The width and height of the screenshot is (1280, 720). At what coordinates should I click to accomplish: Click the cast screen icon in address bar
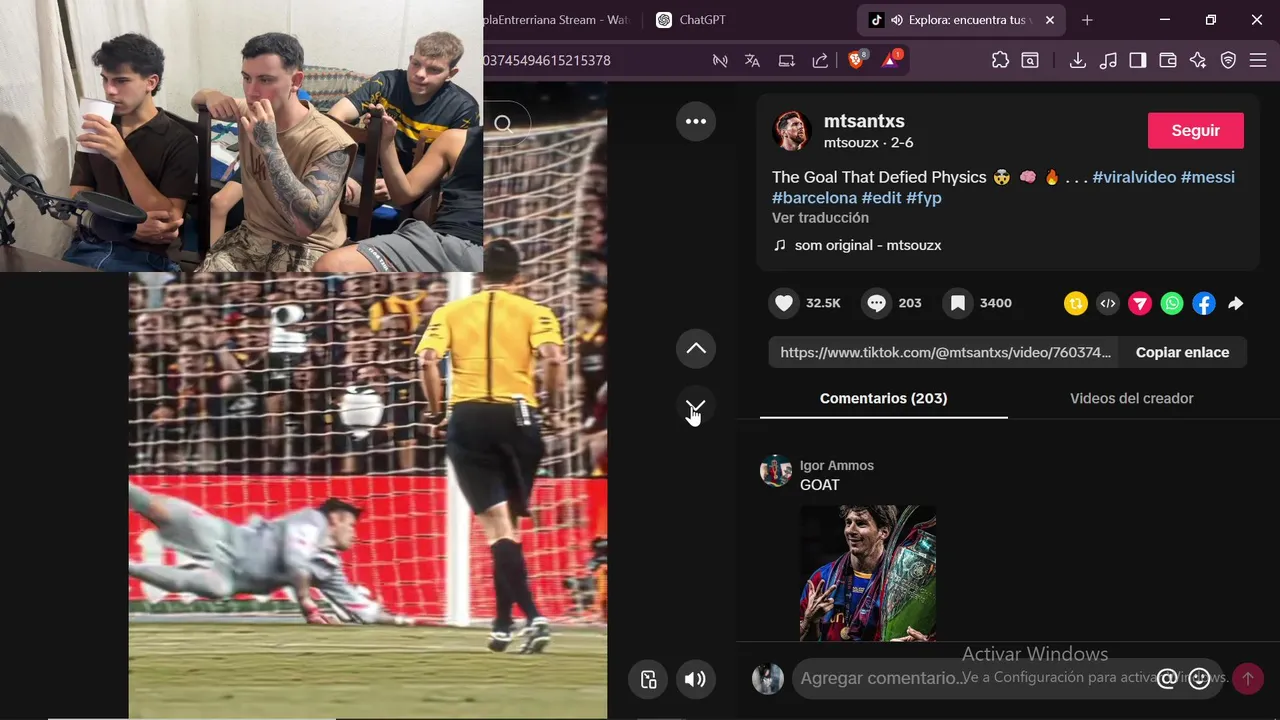pos(787,60)
